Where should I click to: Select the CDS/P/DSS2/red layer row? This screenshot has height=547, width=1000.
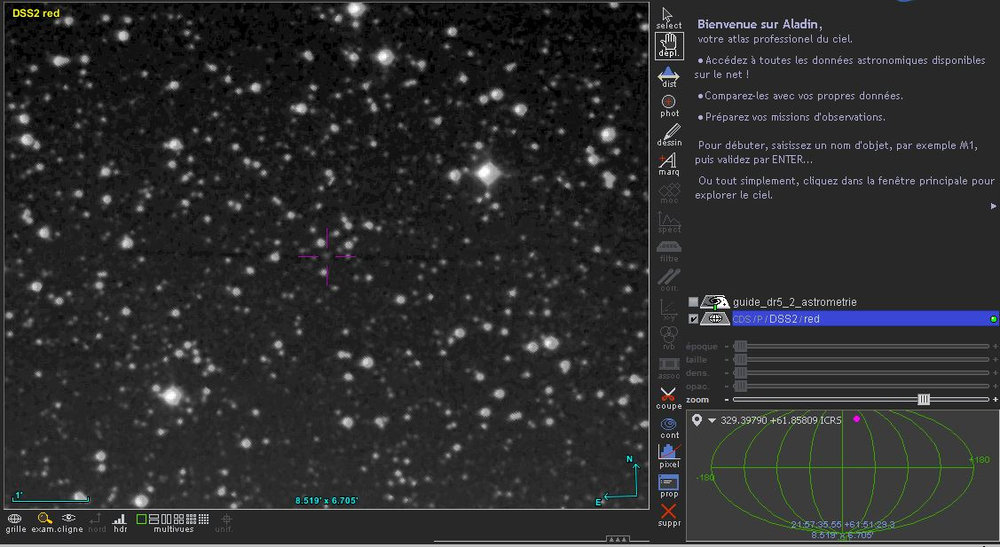[x=865, y=319]
